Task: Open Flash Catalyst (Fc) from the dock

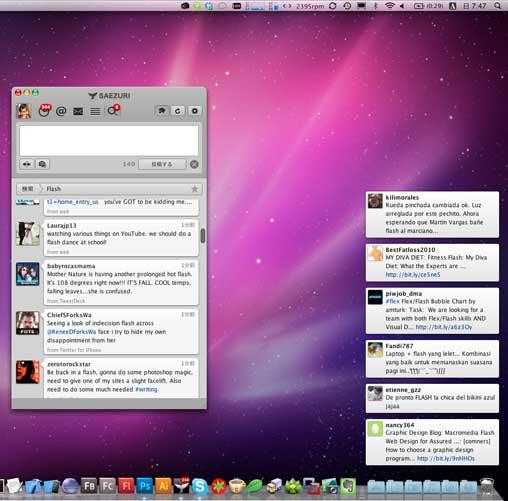Action: tap(107, 486)
